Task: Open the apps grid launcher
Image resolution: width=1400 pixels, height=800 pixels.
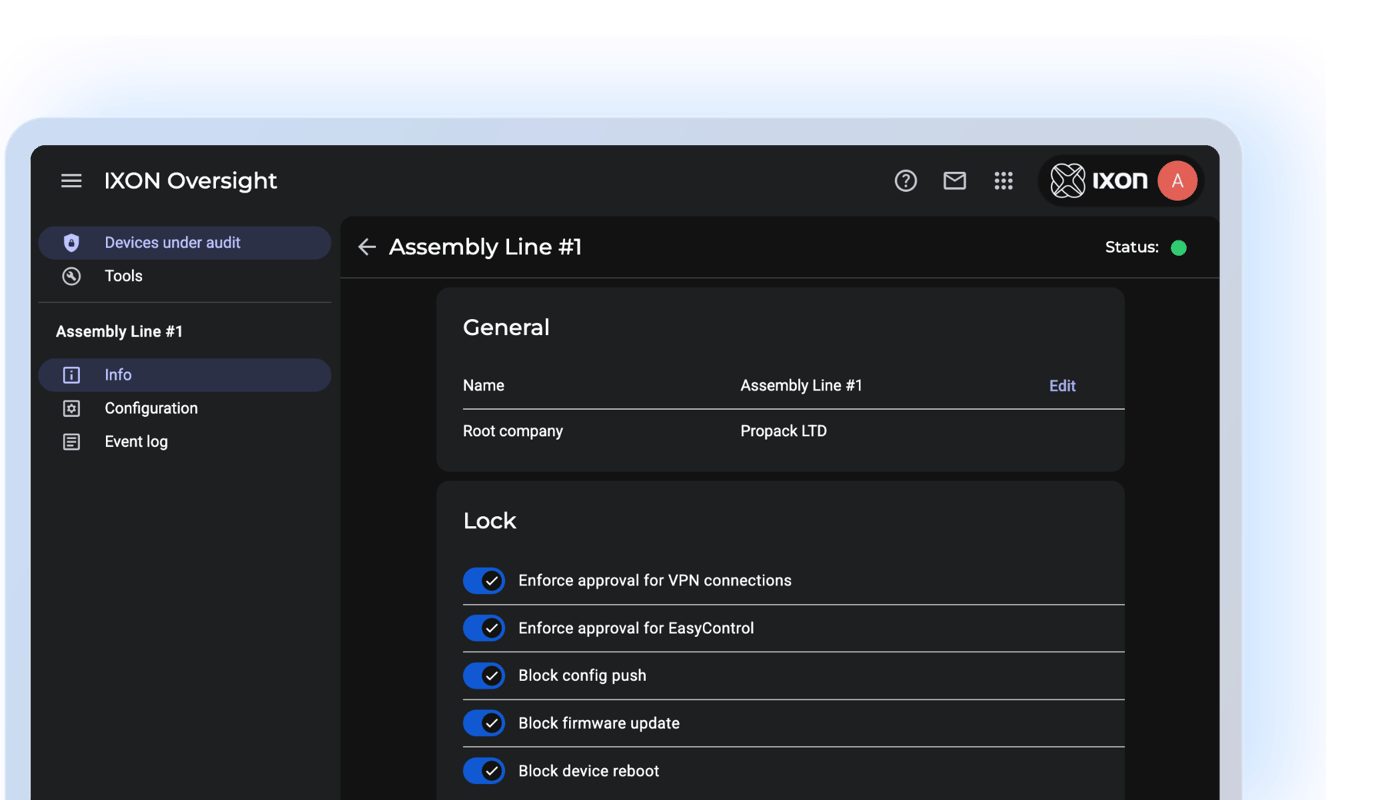Action: [x=1004, y=181]
